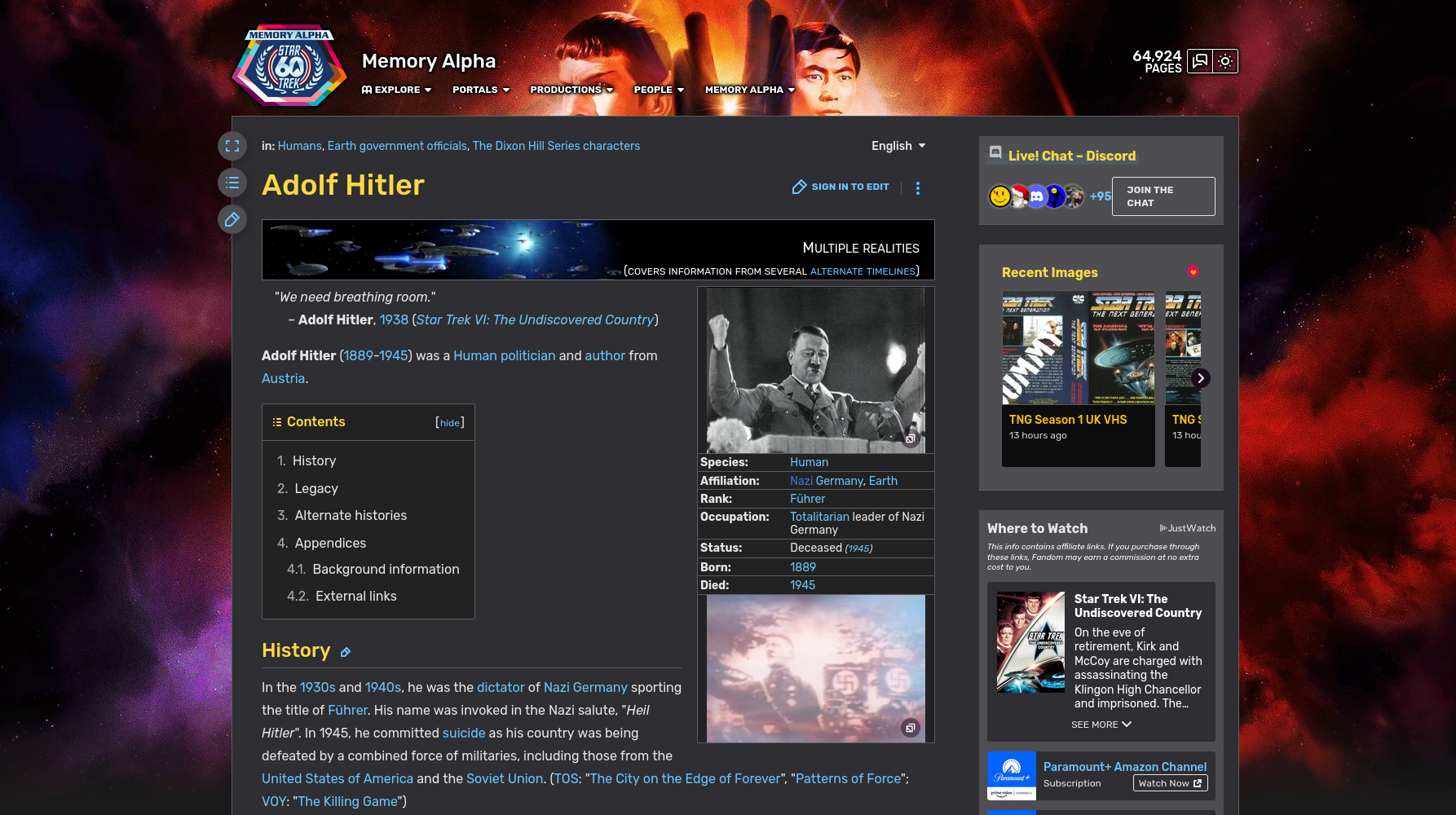Hide the Contents table
This screenshot has width=1456, height=815.
(x=450, y=423)
